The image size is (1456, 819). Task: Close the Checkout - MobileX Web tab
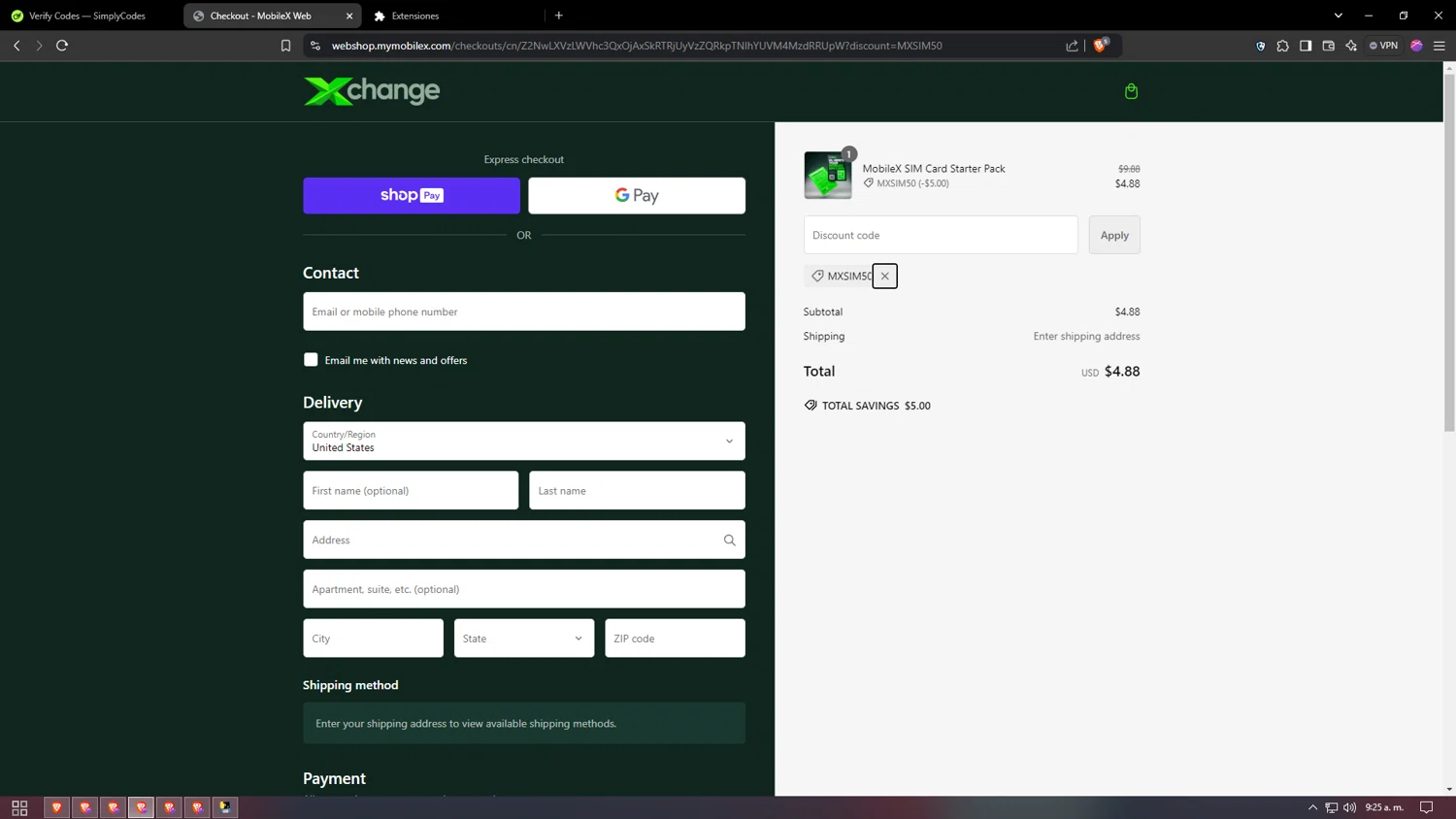(x=349, y=16)
